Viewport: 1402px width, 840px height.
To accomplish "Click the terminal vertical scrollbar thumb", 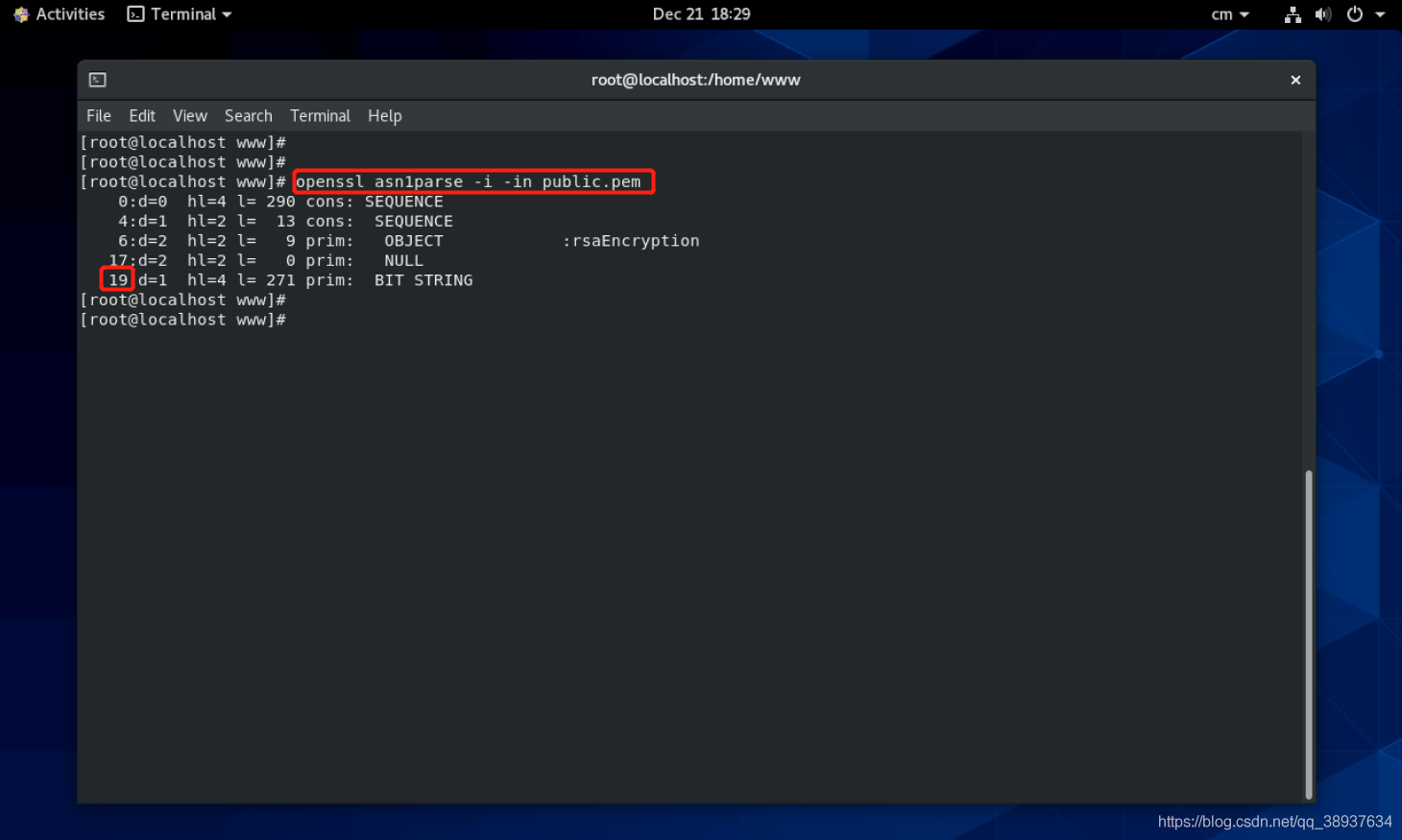I will coord(1309,634).
